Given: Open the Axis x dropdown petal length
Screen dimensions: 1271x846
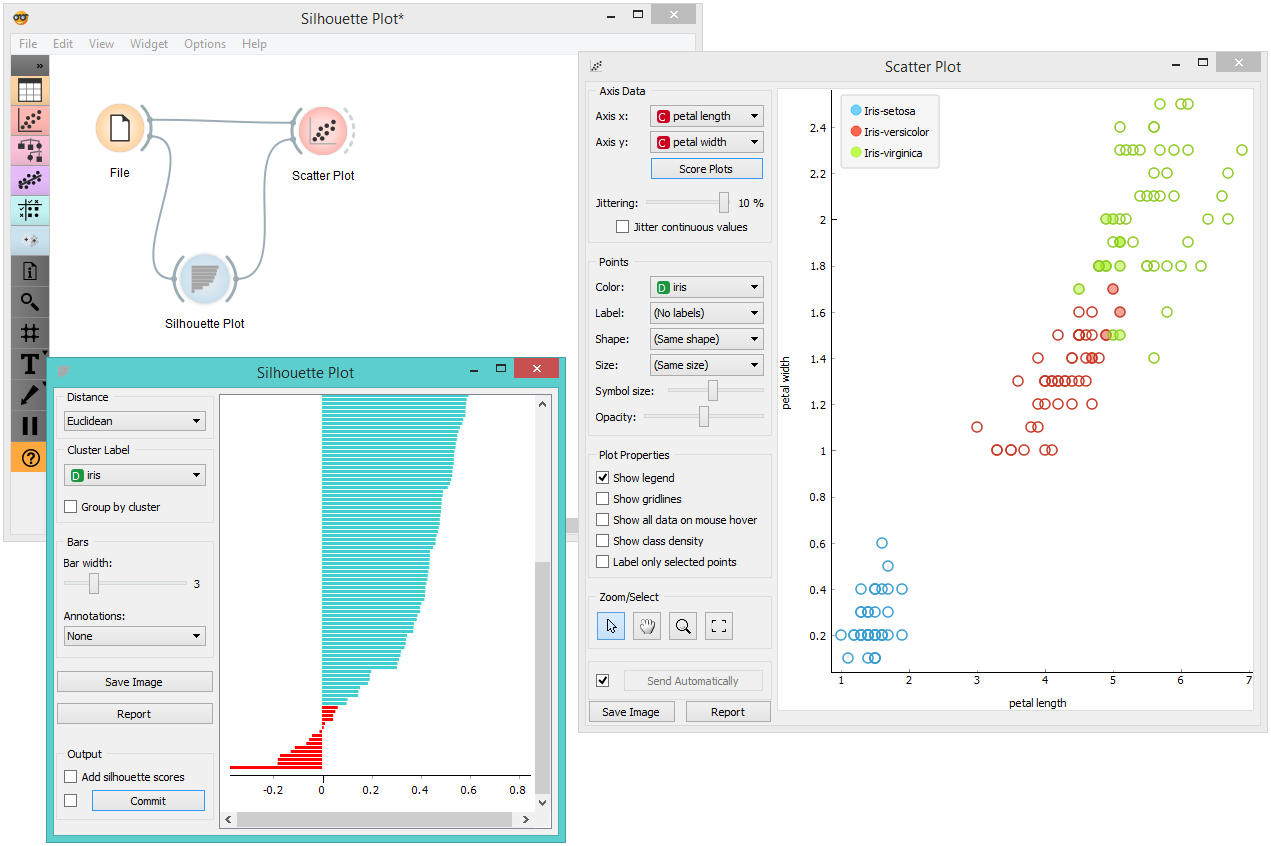Looking at the screenshot, I should click(x=706, y=116).
